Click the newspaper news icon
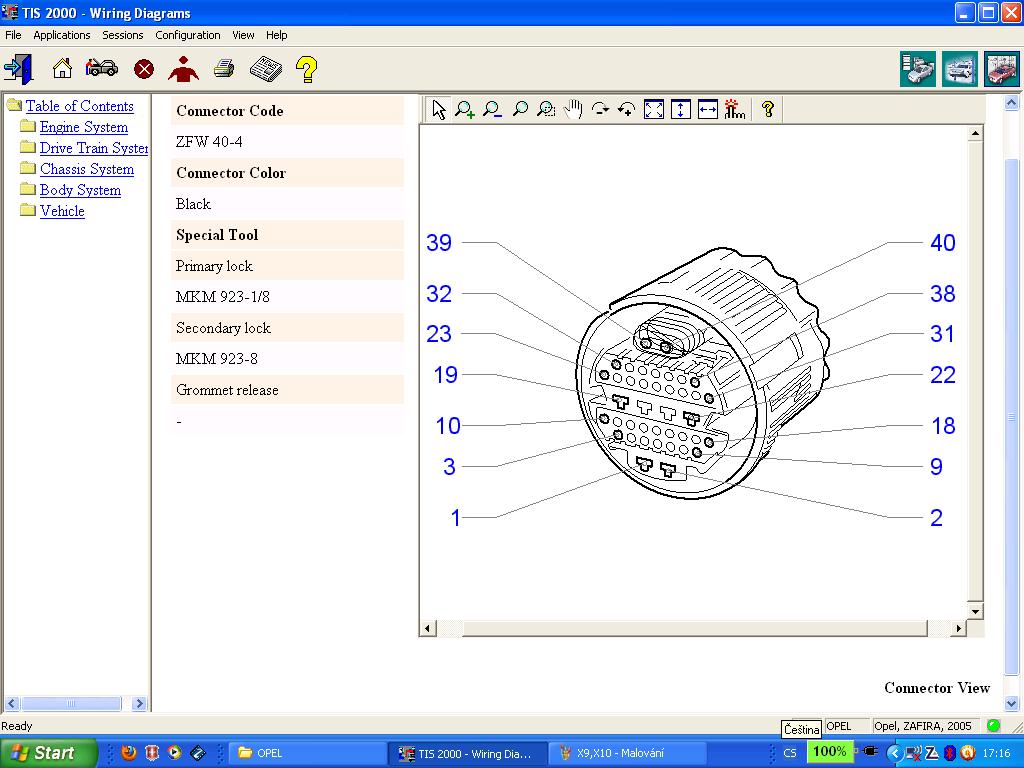The image size is (1024, 768). click(265, 69)
